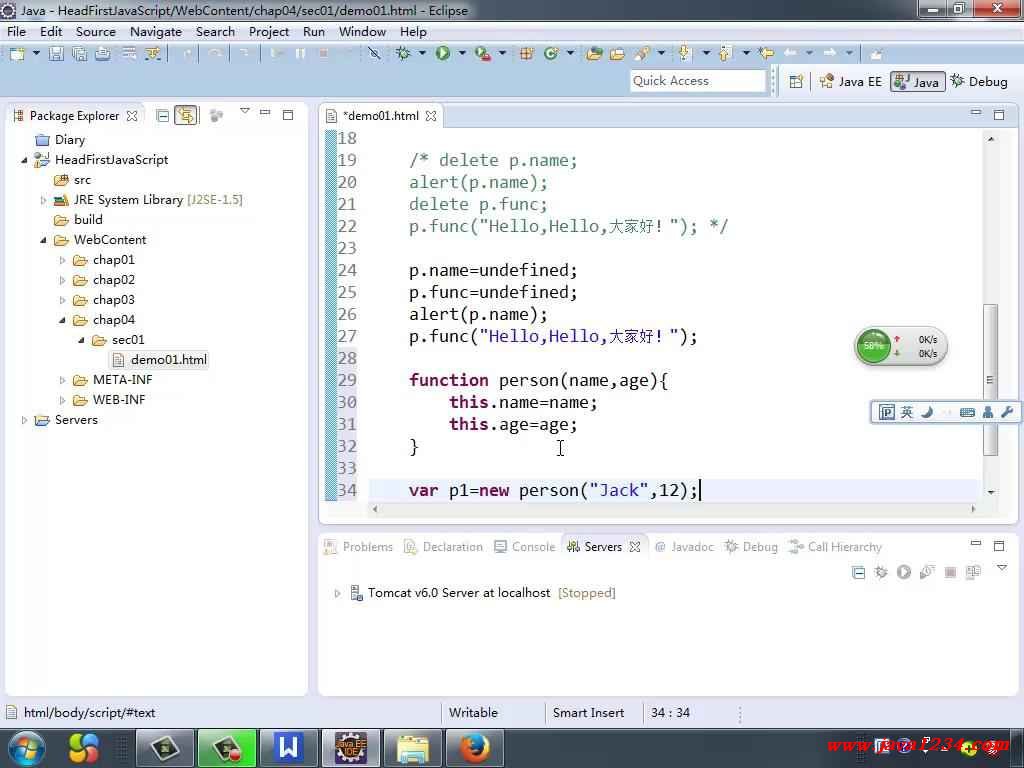Image resolution: width=1024 pixels, height=768 pixels.
Task: Open the External Tools dropdown arrow
Action: pyautogui.click(x=502, y=54)
